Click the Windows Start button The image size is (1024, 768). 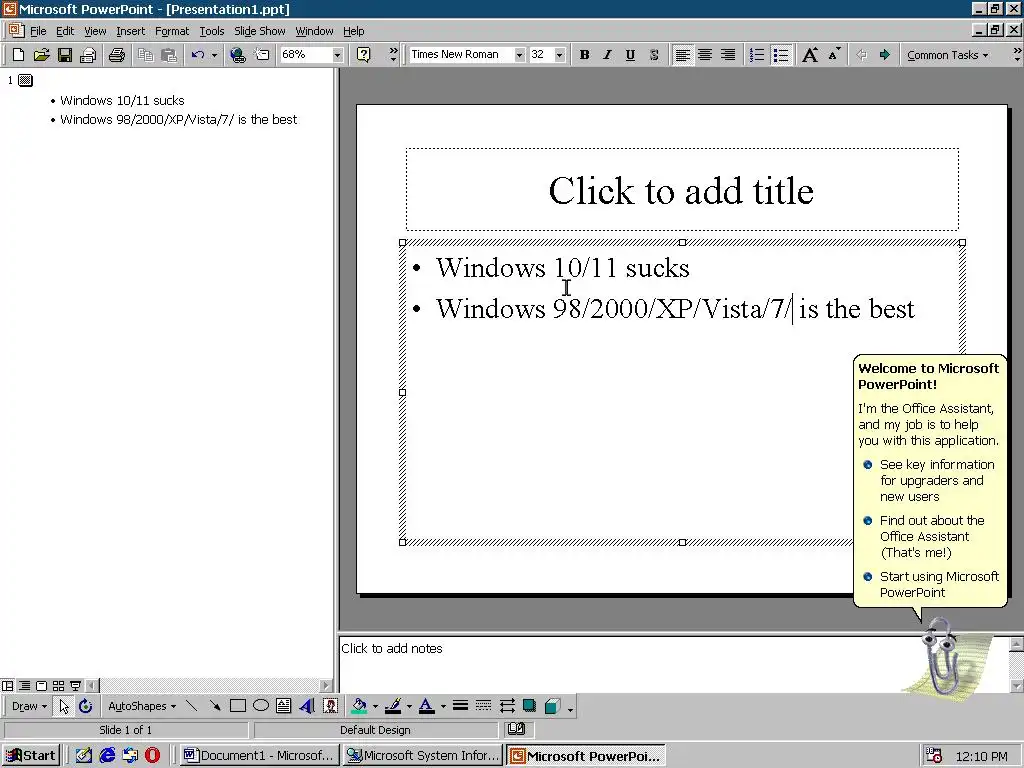(31, 756)
